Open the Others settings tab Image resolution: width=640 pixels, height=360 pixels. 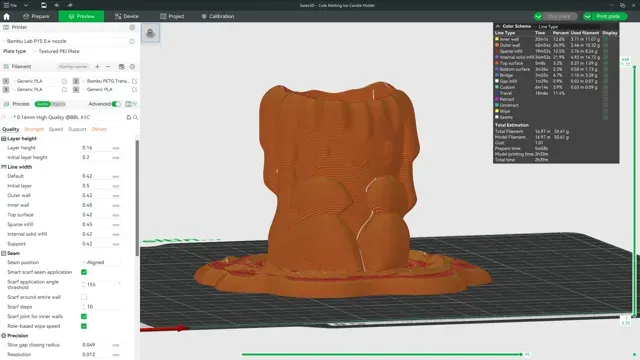click(99, 129)
